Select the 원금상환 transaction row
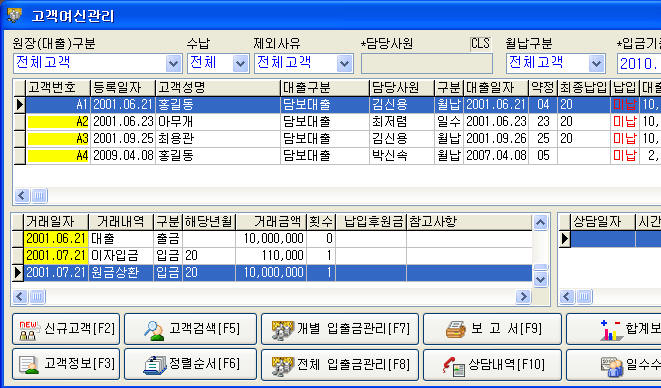This screenshot has width=661, height=388. coord(278,273)
